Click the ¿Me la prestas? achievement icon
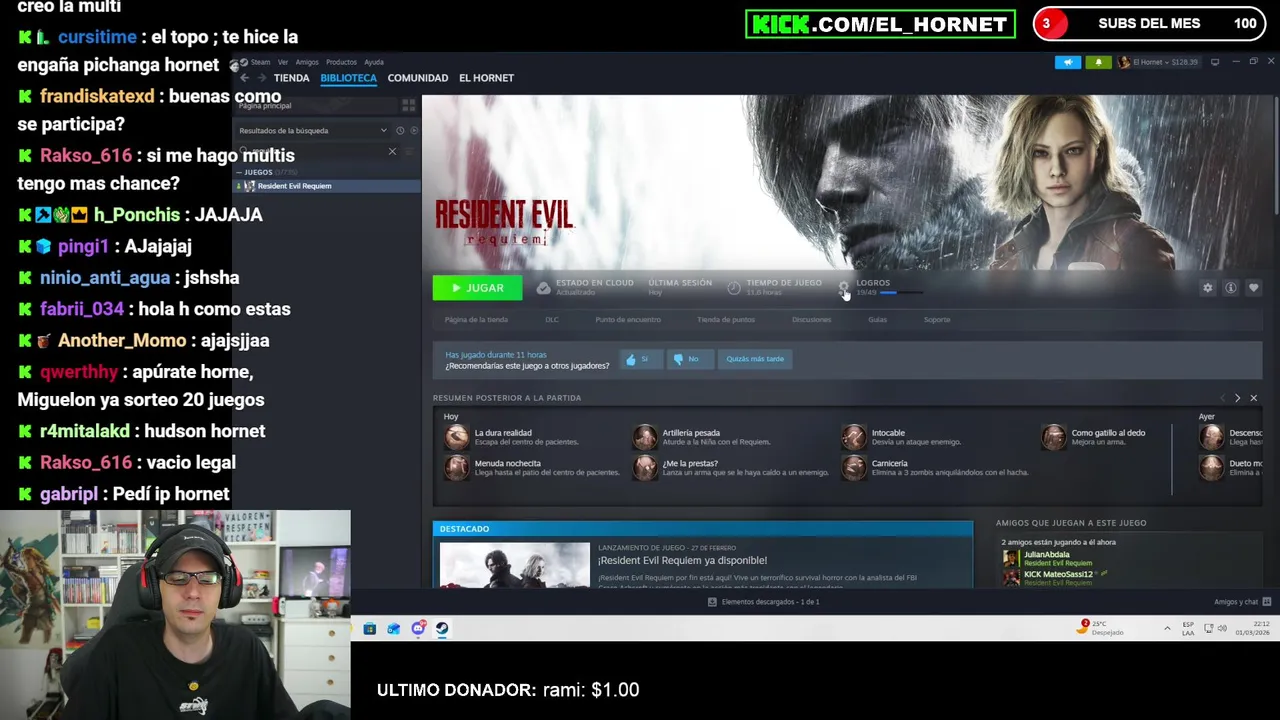 [x=645, y=468]
